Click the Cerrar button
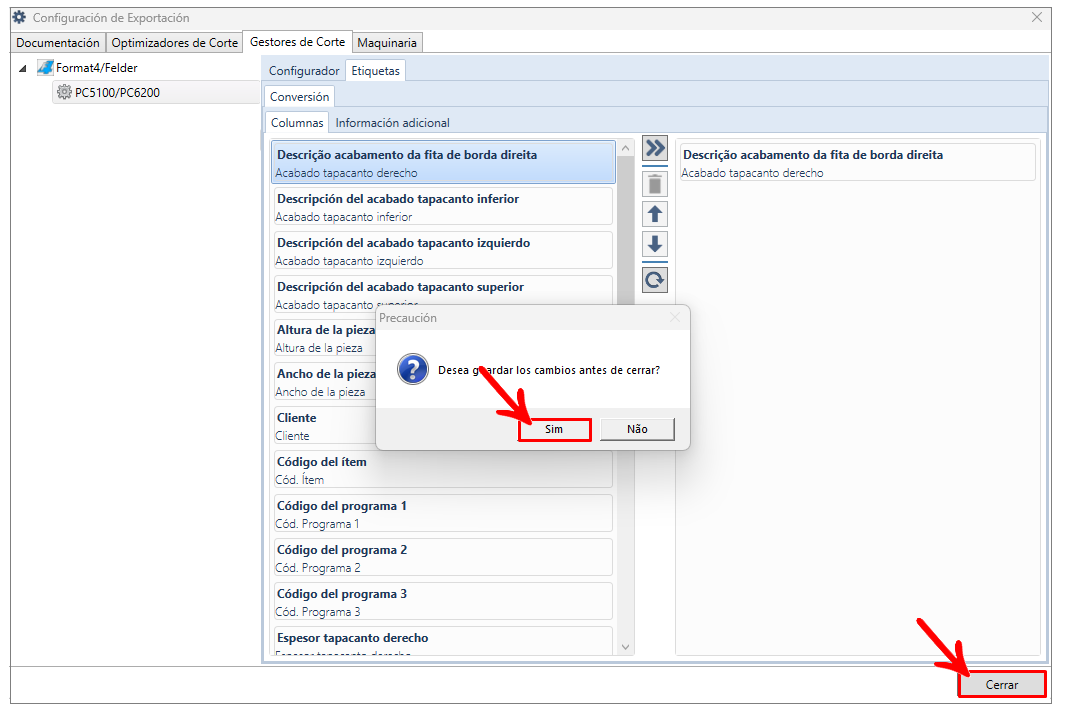Screen dimensions: 1066x713 [x=1001, y=684]
